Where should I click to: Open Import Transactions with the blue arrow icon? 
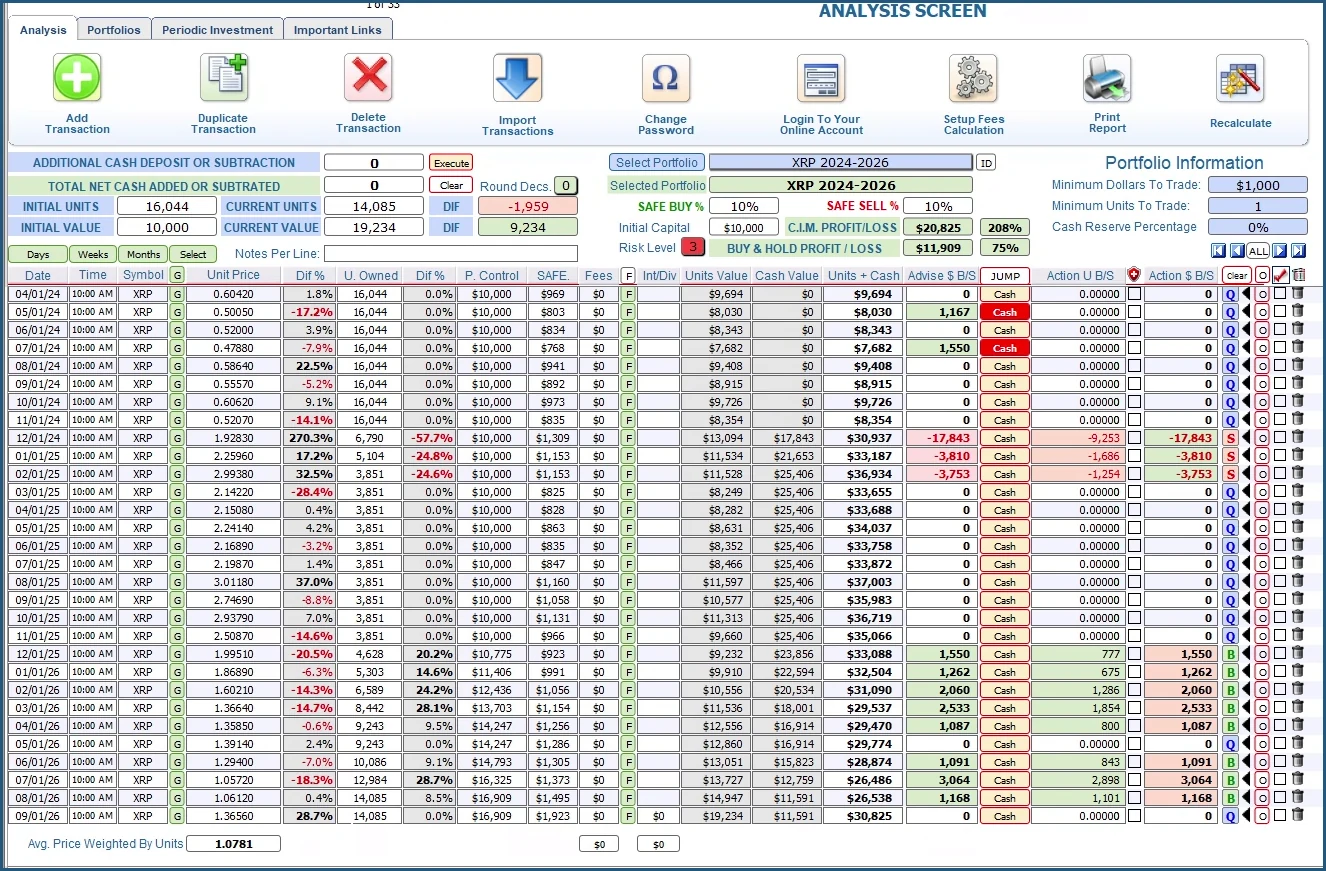pyautogui.click(x=518, y=78)
